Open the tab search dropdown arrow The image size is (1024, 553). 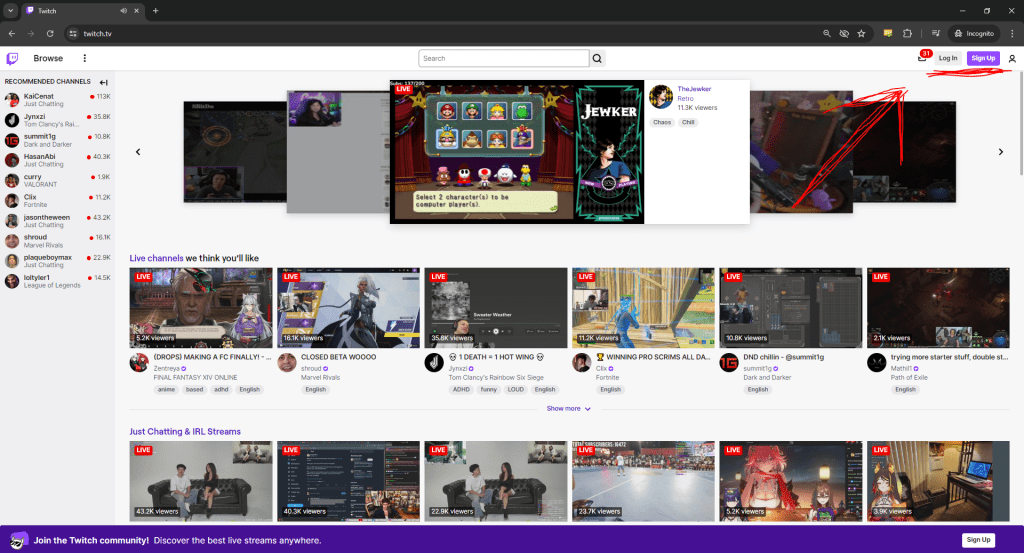8,10
